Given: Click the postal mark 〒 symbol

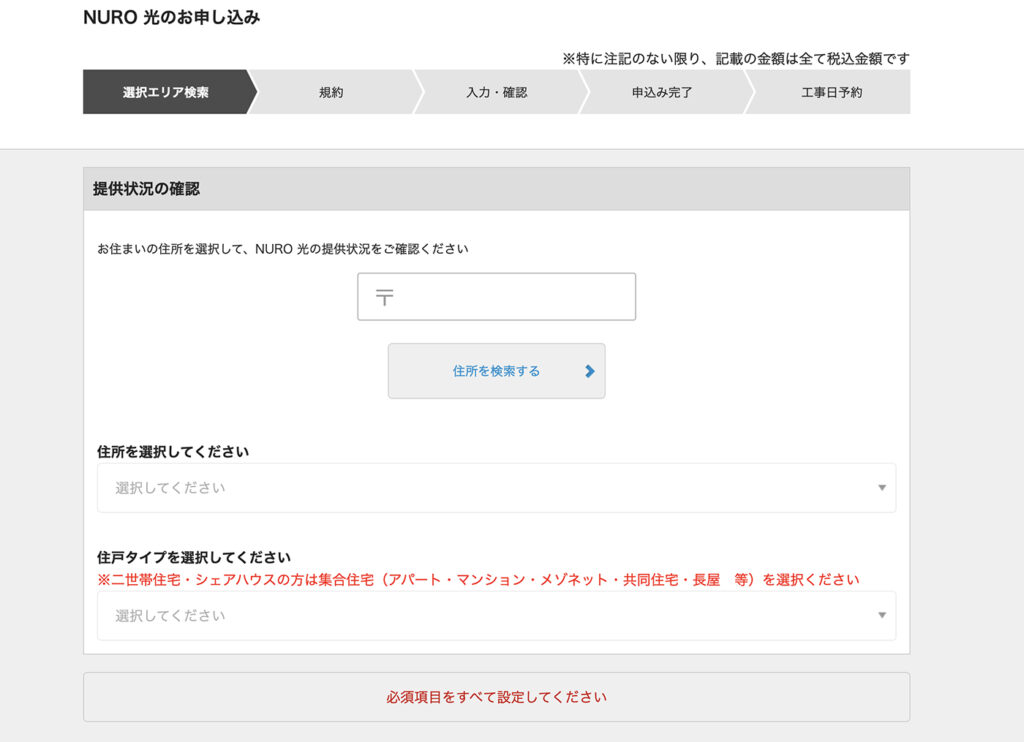Looking at the screenshot, I should 385,297.
